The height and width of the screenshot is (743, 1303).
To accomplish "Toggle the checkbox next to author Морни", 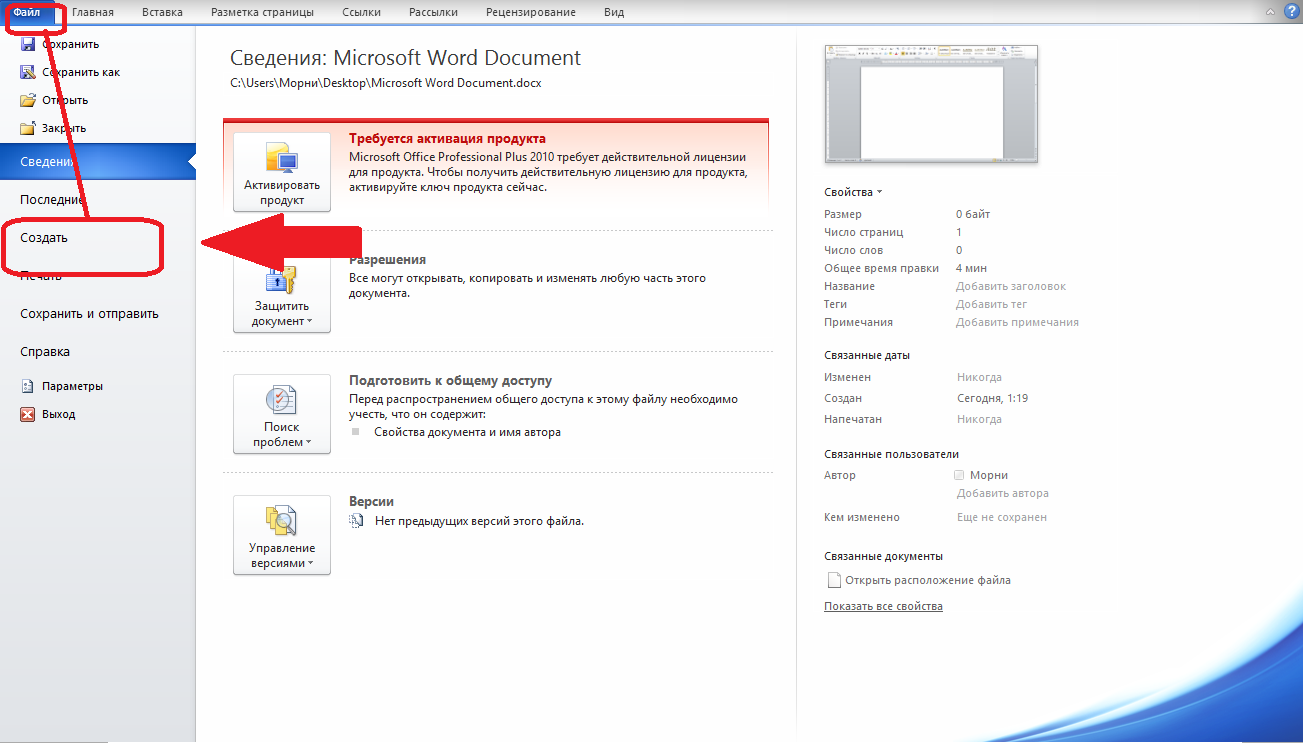I will point(960,475).
